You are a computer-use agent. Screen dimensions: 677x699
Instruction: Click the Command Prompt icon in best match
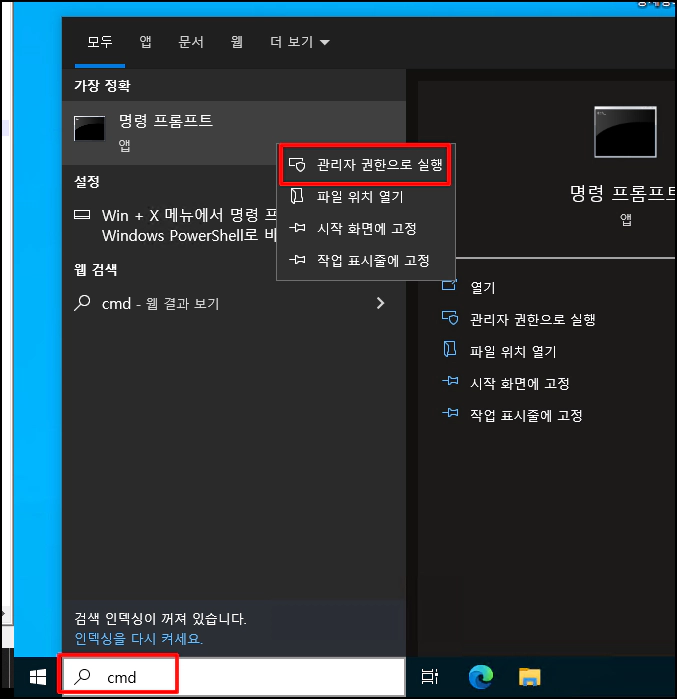90,128
